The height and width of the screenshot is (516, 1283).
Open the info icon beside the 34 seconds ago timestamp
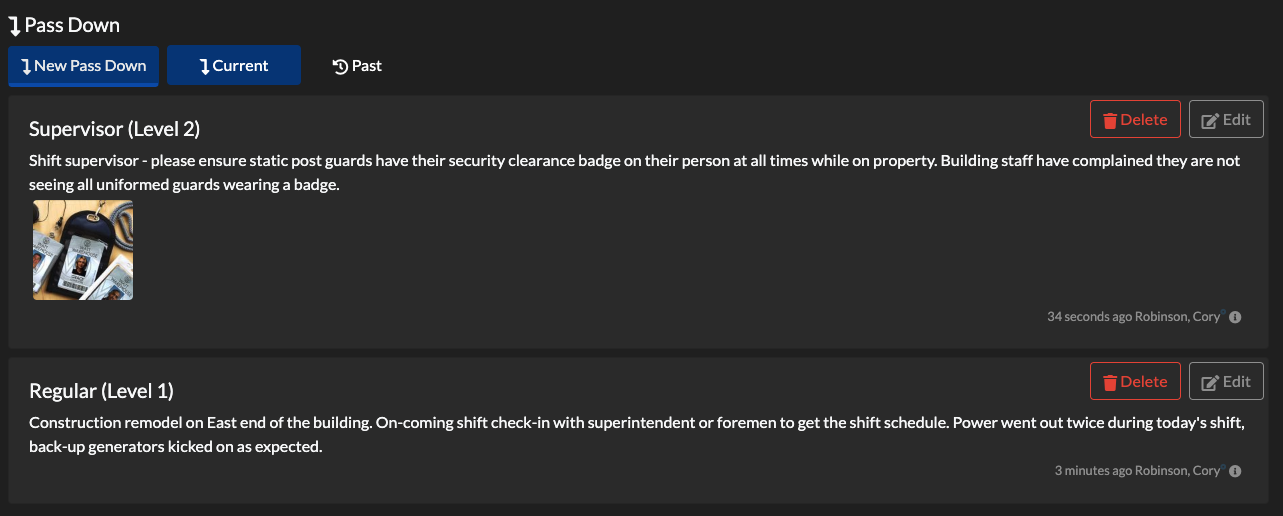(1235, 317)
